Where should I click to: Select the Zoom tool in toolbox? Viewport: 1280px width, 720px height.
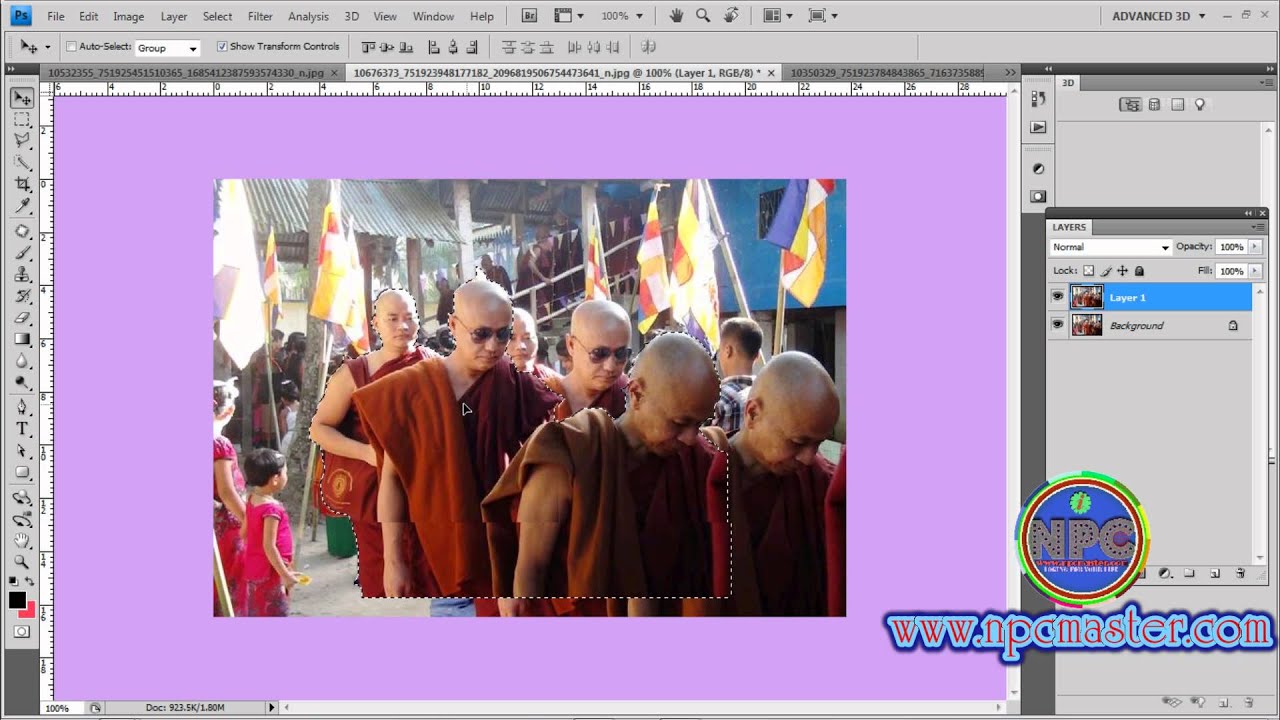22,562
